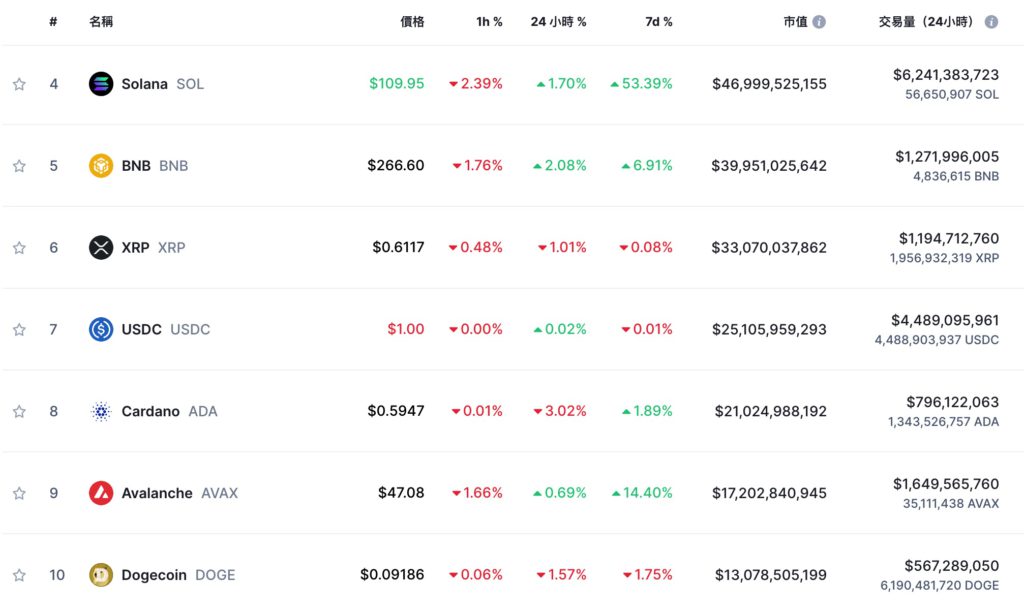Click Avalanche's 7d change 14.40%
1024x612 pixels.
pos(642,492)
